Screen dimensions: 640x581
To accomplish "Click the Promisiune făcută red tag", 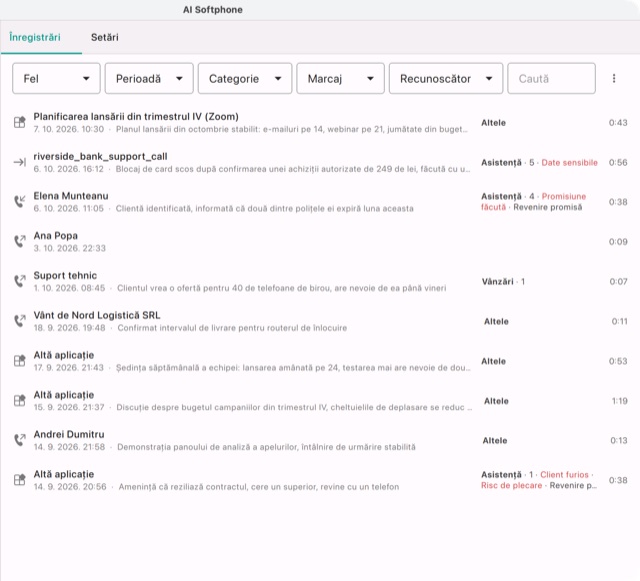I will point(533,202).
